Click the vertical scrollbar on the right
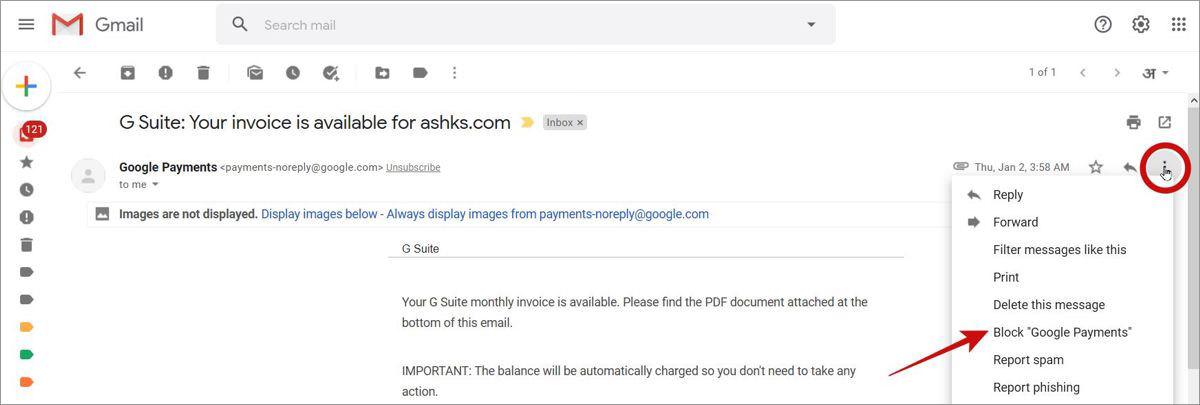The width and height of the screenshot is (1200, 405). 1192,248
